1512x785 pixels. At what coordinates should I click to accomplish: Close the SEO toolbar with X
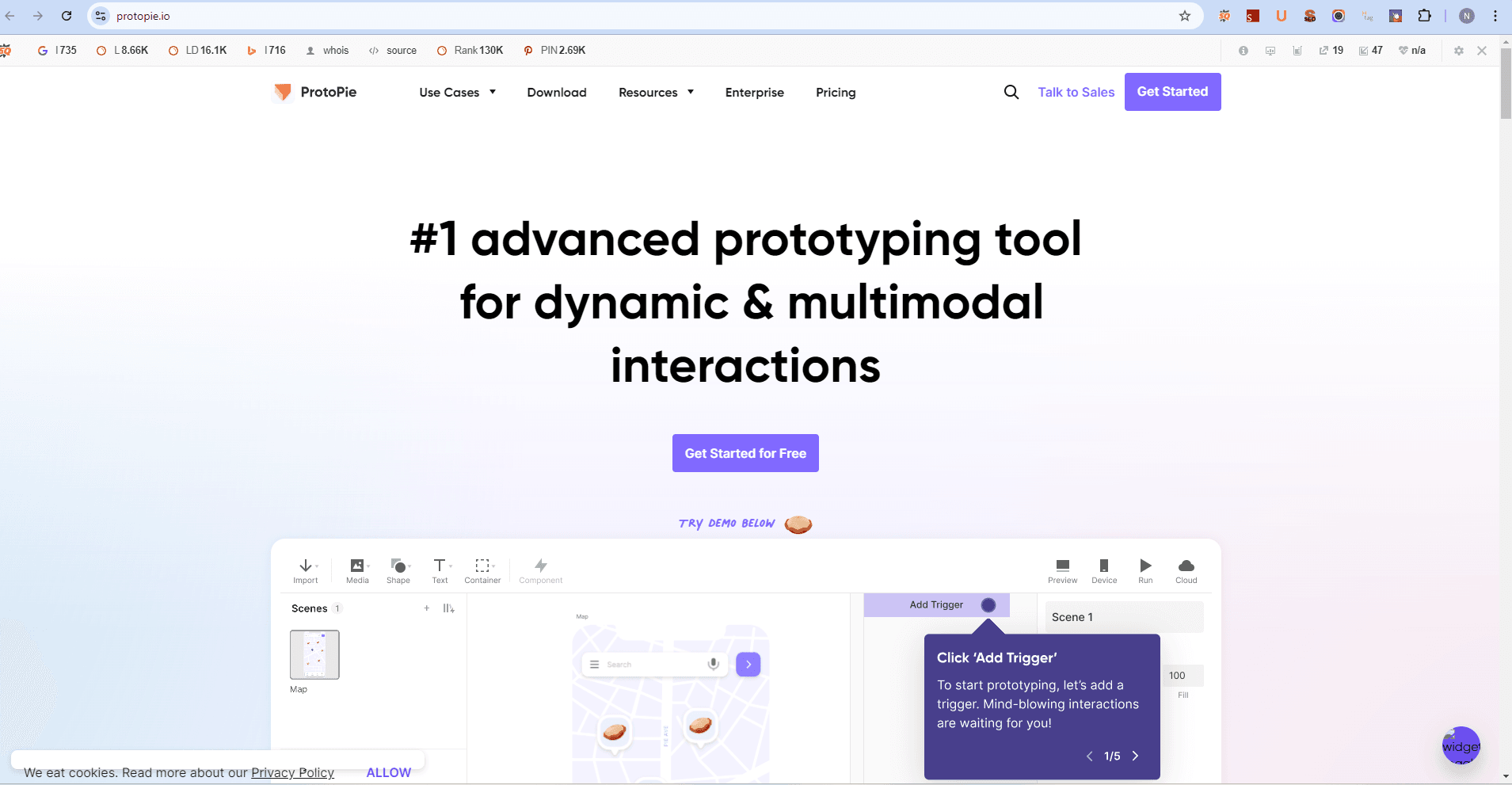coord(1482,51)
